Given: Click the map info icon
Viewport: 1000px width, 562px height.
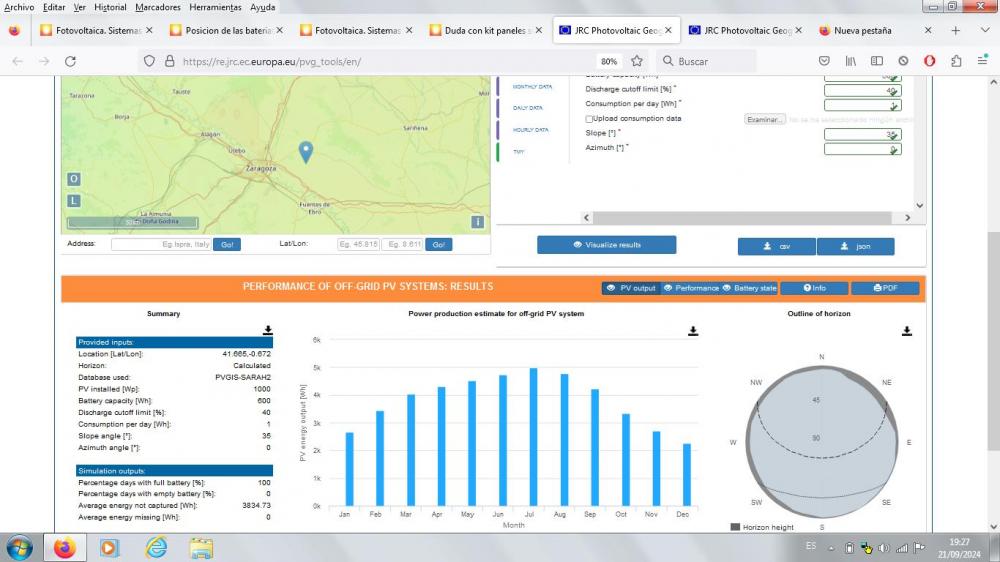Looking at the screenshot, I should [477, 222].
